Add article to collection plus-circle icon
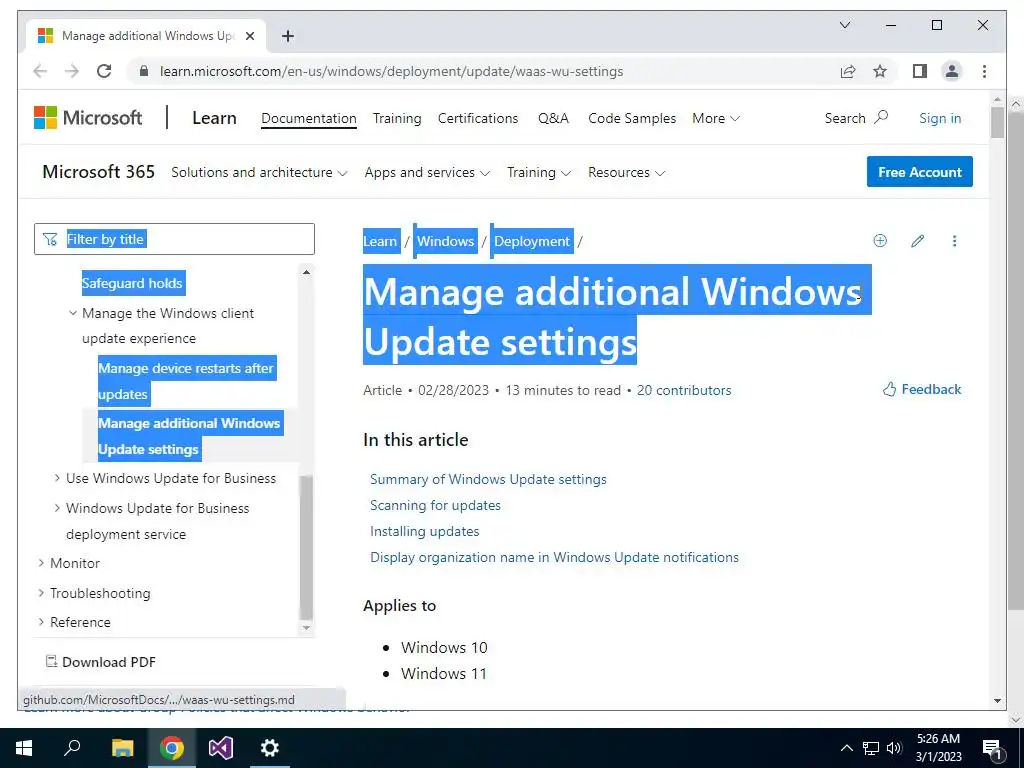 [x=880, y=241]
